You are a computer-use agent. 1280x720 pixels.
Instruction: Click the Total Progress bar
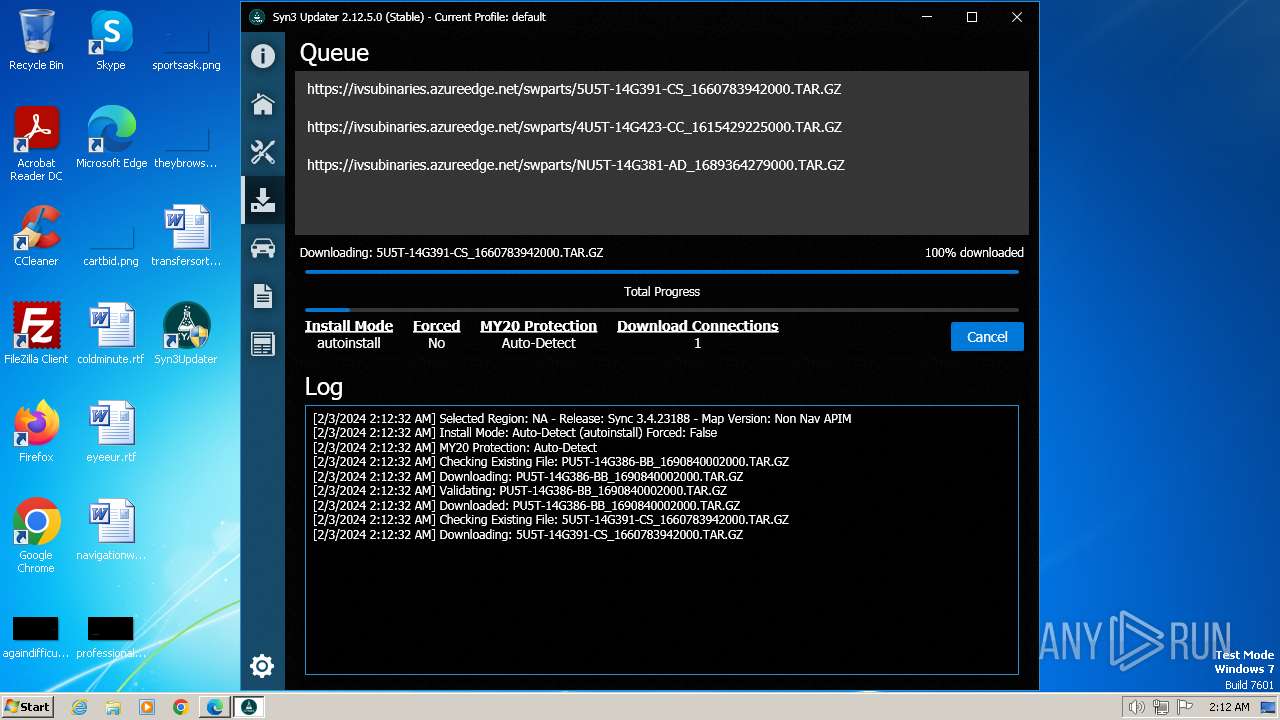coord(662,310)
